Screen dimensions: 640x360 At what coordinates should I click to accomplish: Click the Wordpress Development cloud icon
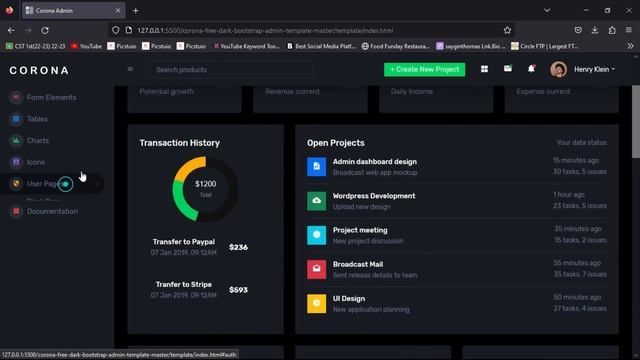pyautogui.click(x=316, y=201)
